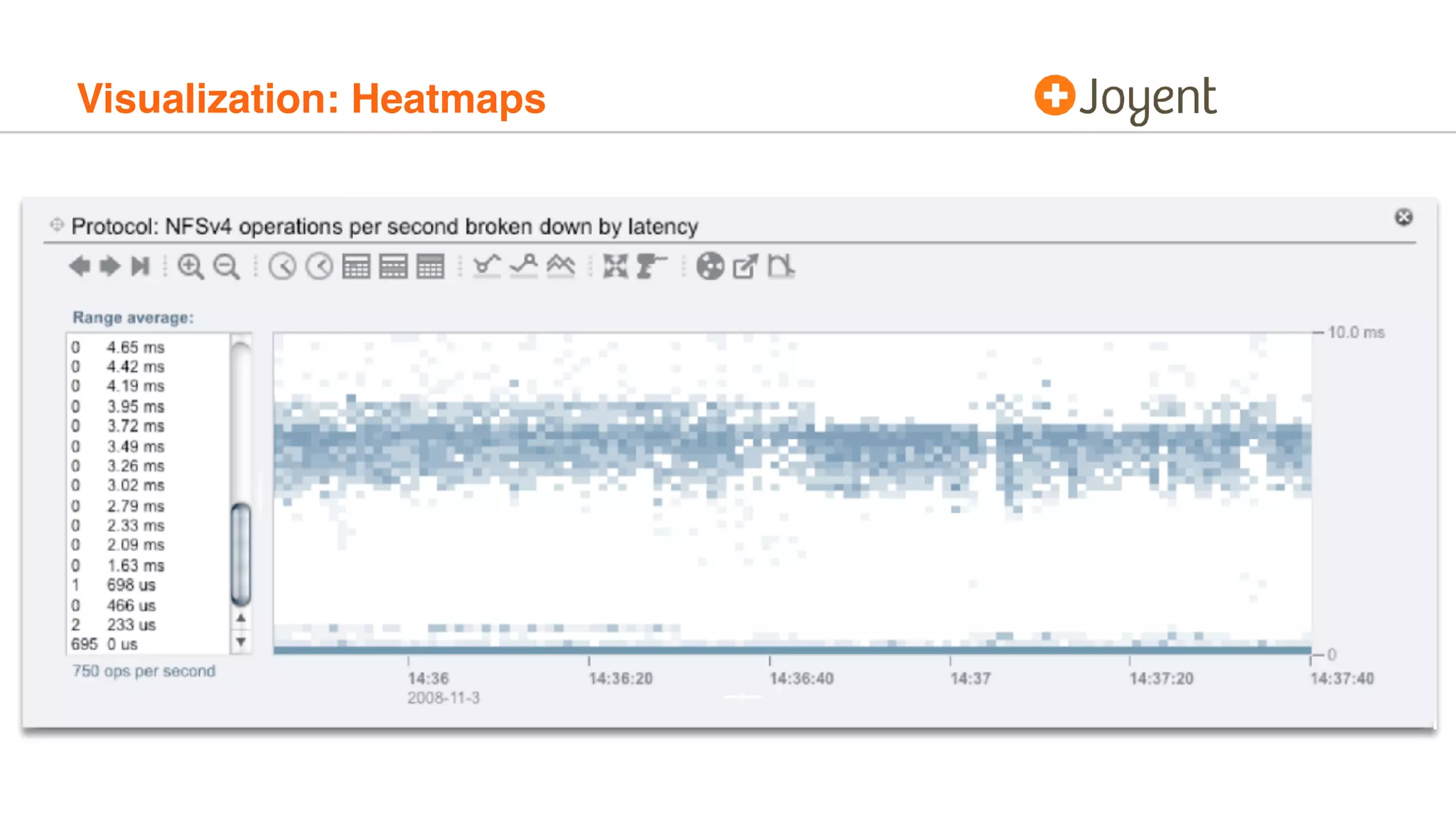
Task: Click the 750 ops per second label
Action: [144, 671]
